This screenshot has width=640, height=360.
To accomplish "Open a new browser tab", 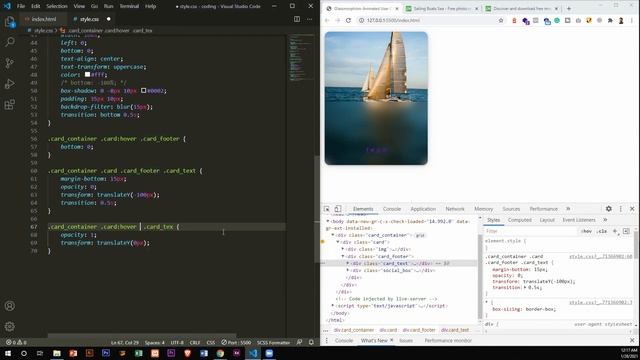I will click(x=569, y=8).
